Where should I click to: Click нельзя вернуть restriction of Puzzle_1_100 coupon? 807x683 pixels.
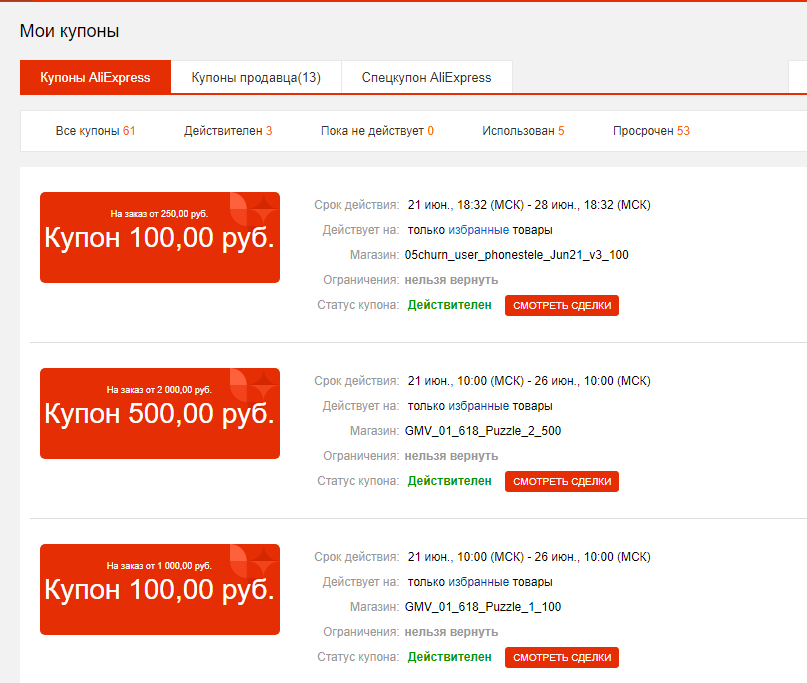pyautogui.click(x=451, y=632)
